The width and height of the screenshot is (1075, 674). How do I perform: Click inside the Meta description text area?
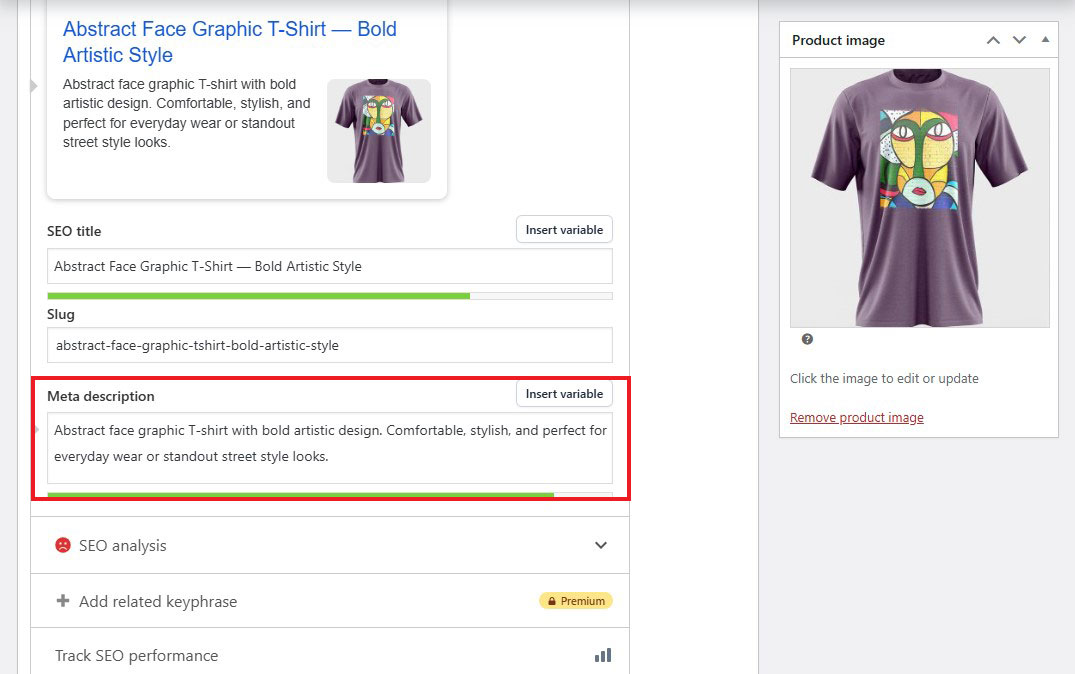click(x=329, y=443)
